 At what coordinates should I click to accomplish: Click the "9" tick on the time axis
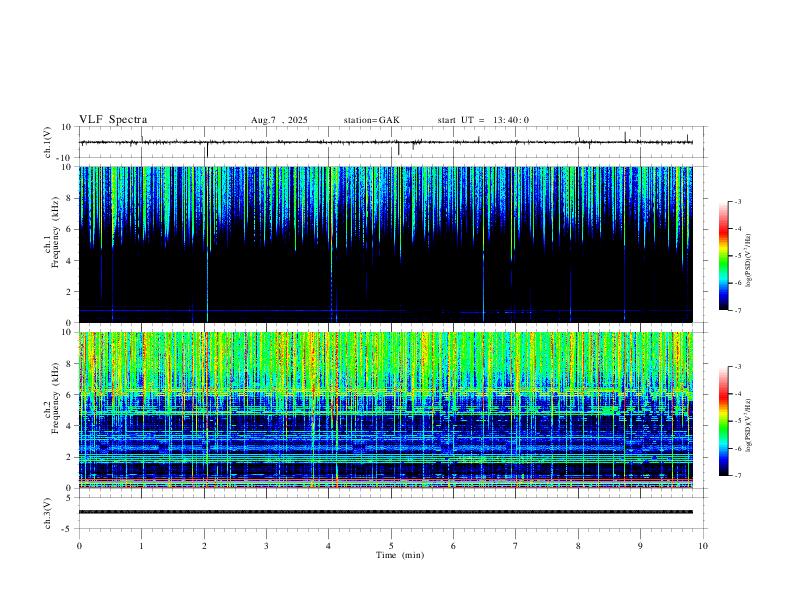[x=640, y=546]
